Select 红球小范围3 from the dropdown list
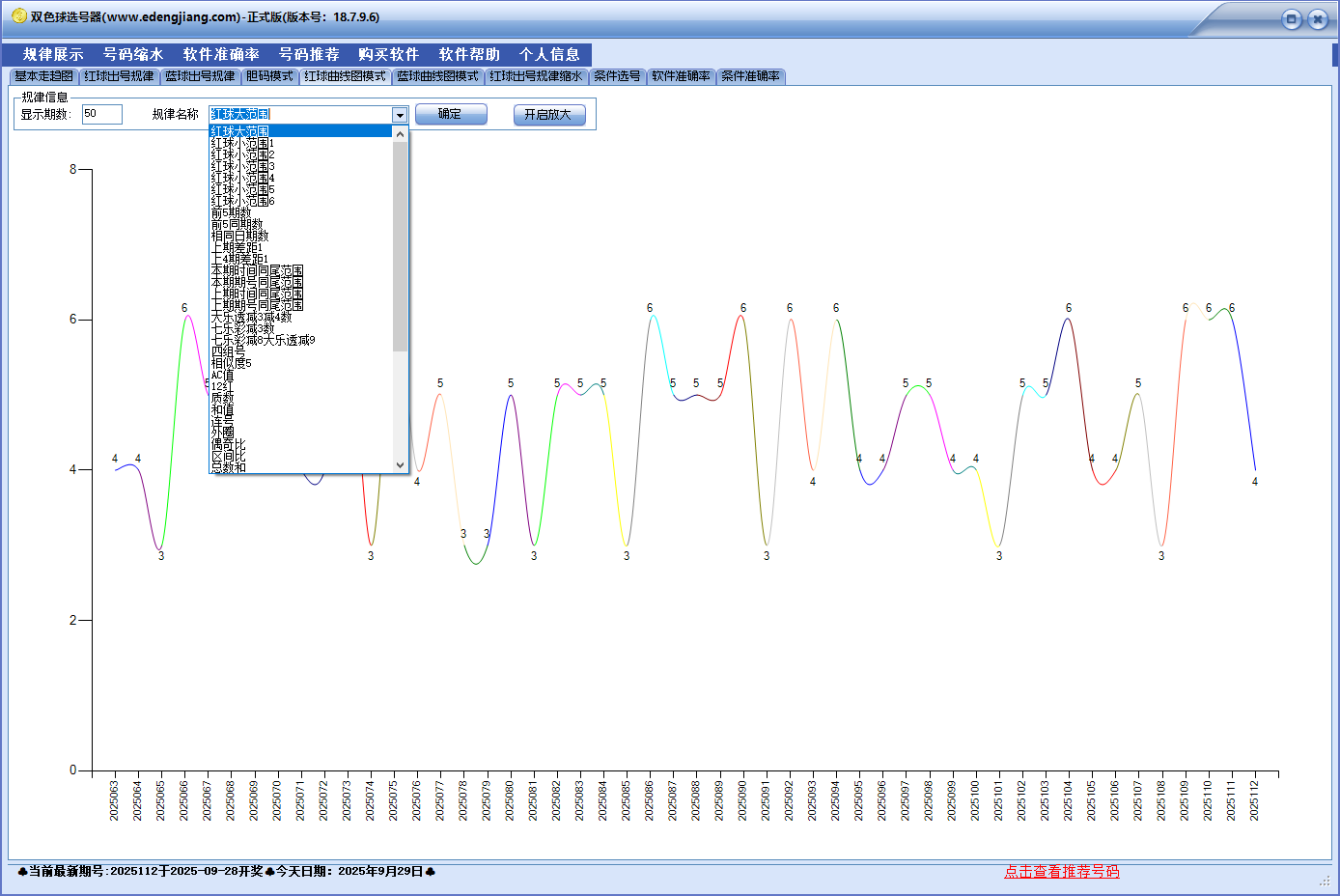 pyautogui.click(x=242, y=166)
